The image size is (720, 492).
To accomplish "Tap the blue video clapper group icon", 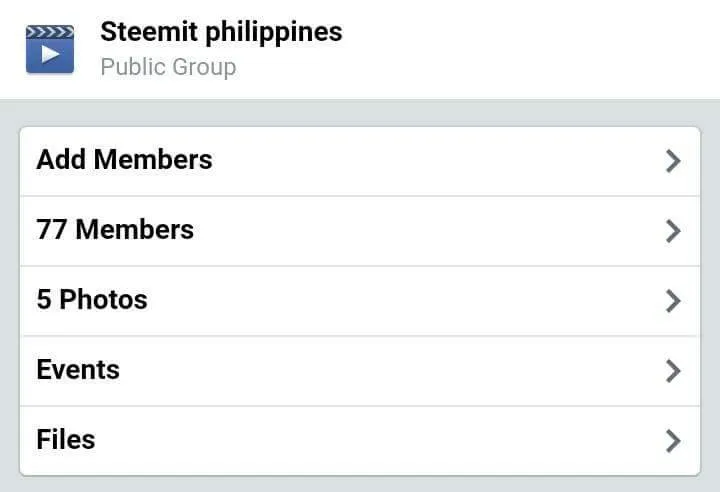I will coord(50,49).
